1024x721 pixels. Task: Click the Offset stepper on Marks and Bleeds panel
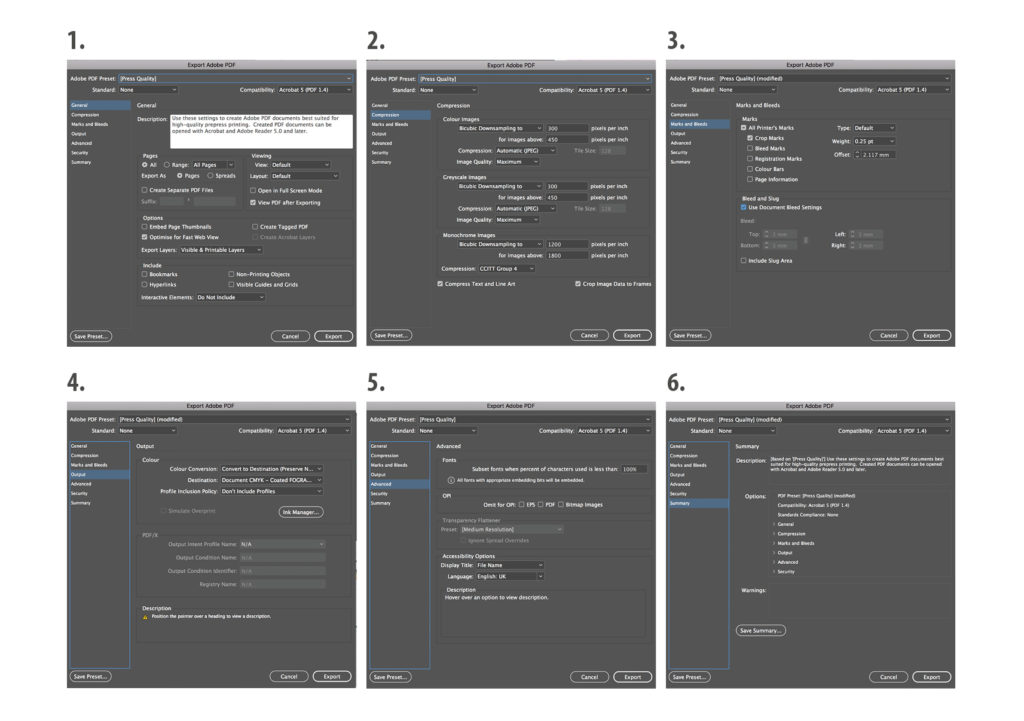tap(857, 155)
